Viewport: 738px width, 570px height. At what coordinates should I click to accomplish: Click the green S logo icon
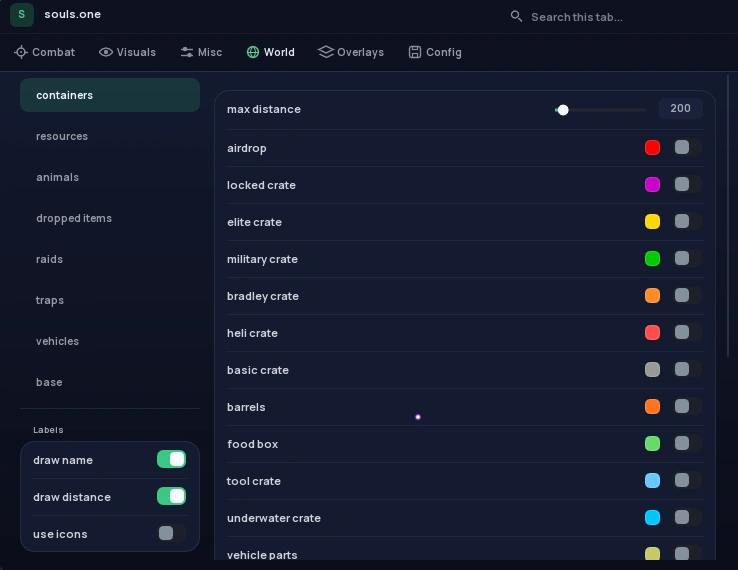pyautogui.click(x=22, y=15)
